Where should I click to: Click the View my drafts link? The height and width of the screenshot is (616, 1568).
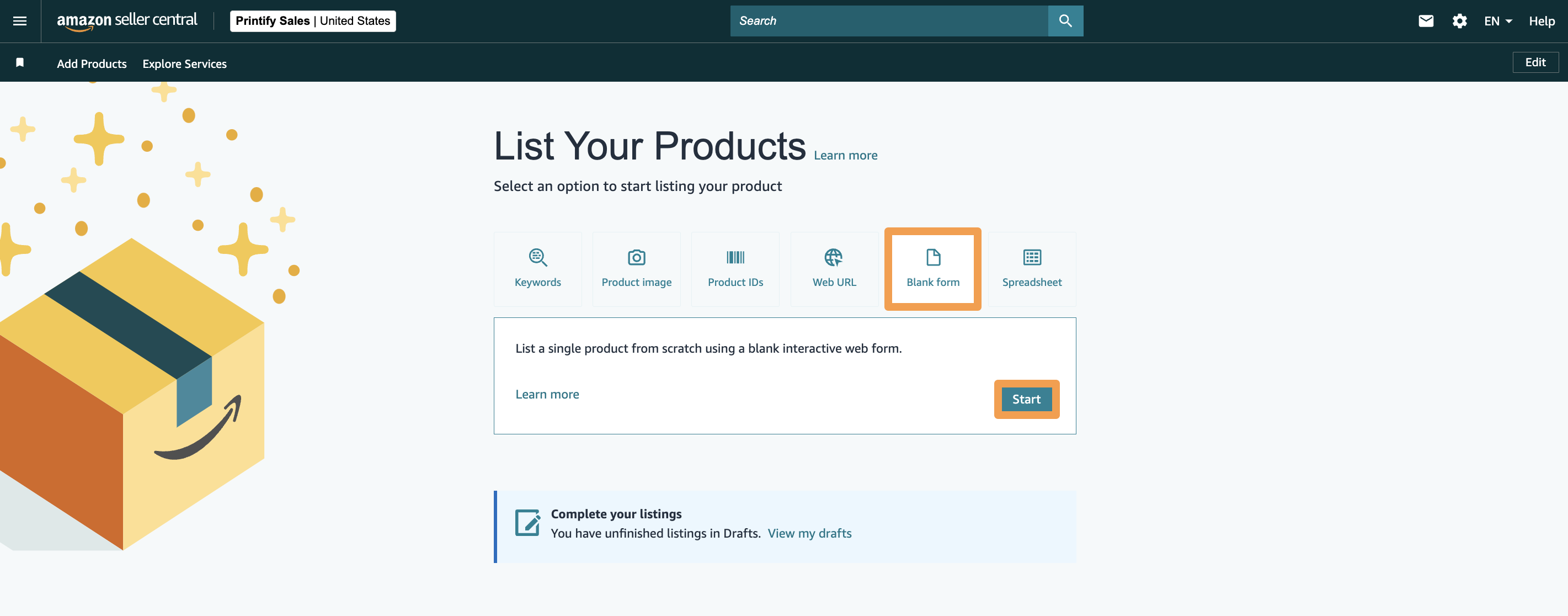click(809, 533)
